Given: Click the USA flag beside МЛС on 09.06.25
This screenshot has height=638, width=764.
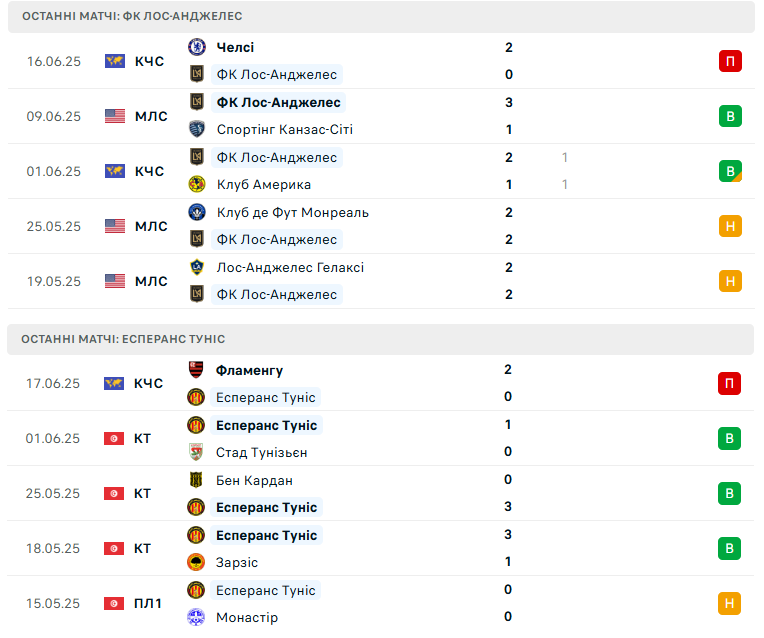Looking at the screenshot, I should (x=115, y=116).
